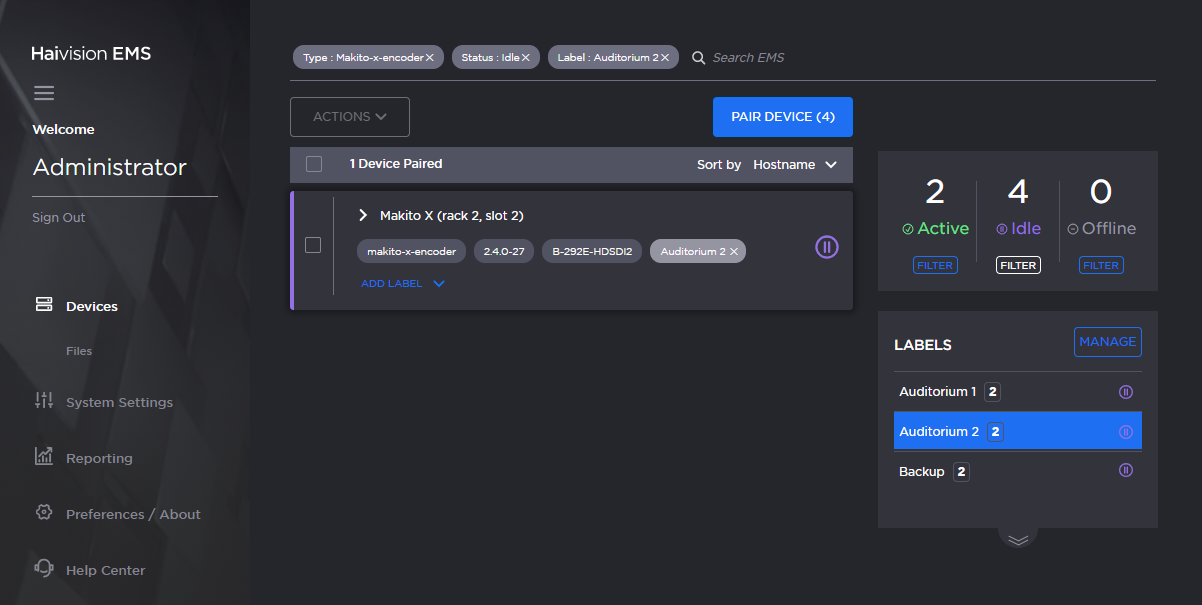Click the Preferences / About gear icon
This screenshot has width=1202, height=605.
pos(44,513)
